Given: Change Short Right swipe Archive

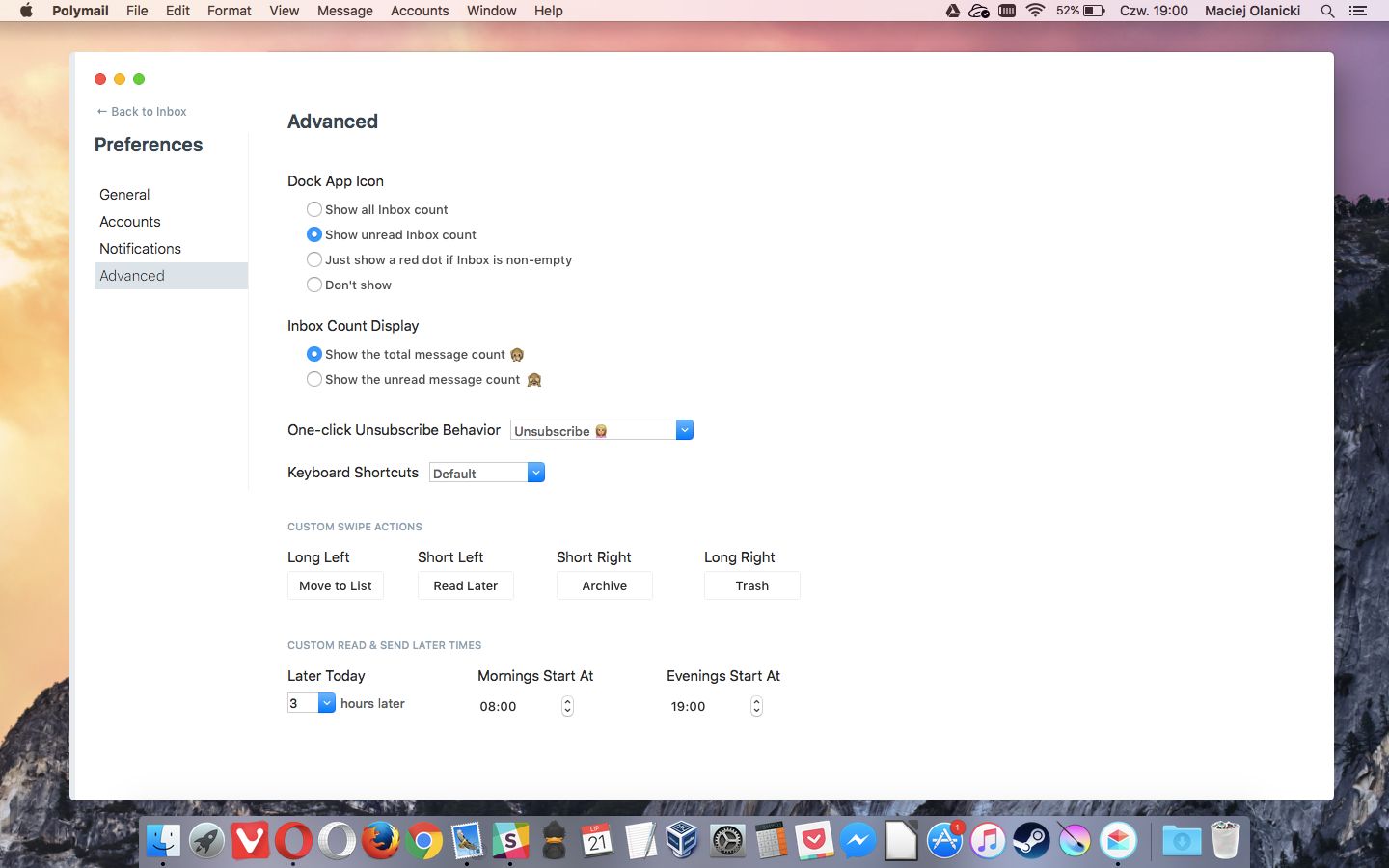Looking at the screenshot, I should pyautogui.click(x=605, y=585).
